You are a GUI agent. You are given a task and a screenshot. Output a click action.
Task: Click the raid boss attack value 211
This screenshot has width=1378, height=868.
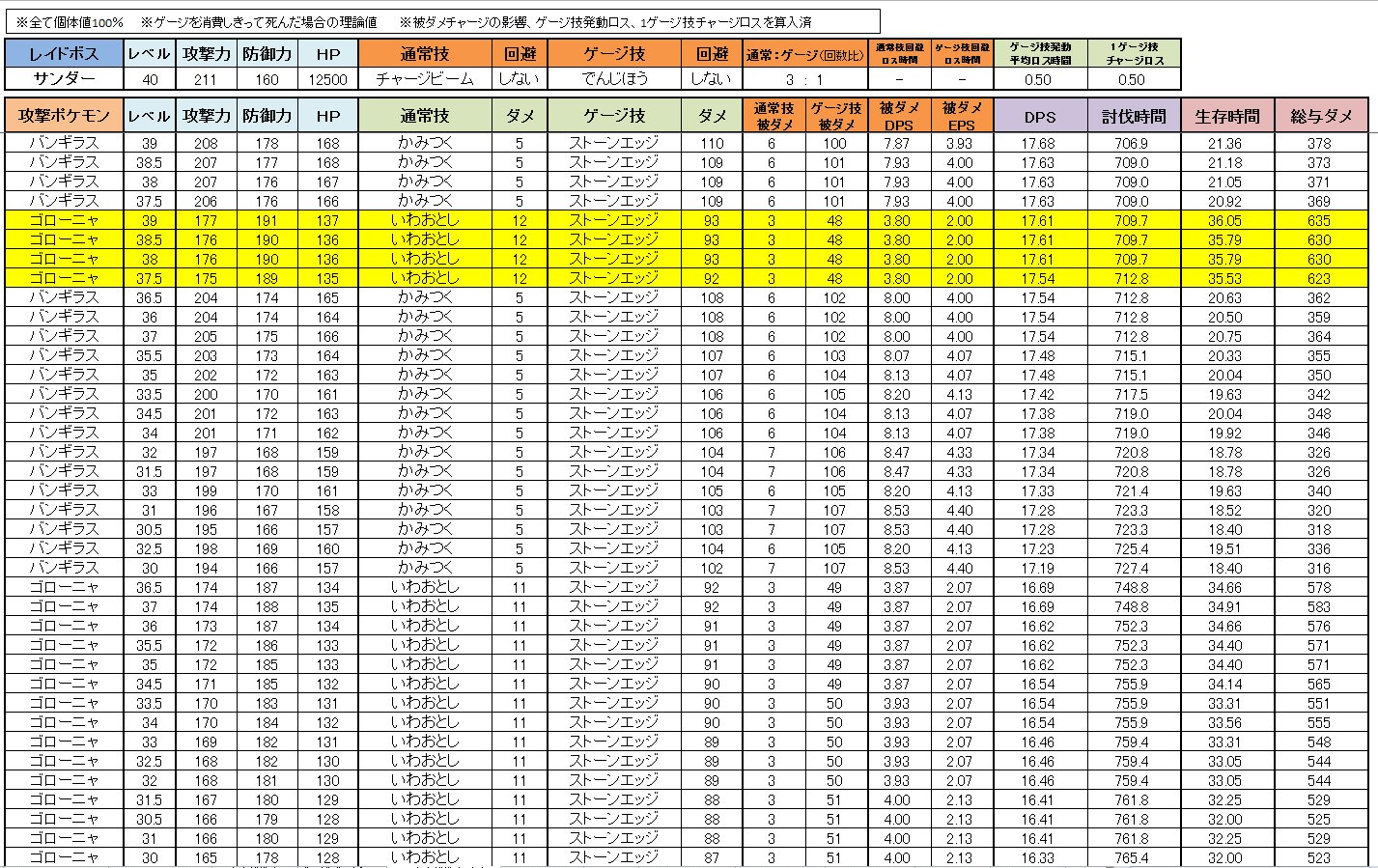pyautogui.click(x=206, y=79)
